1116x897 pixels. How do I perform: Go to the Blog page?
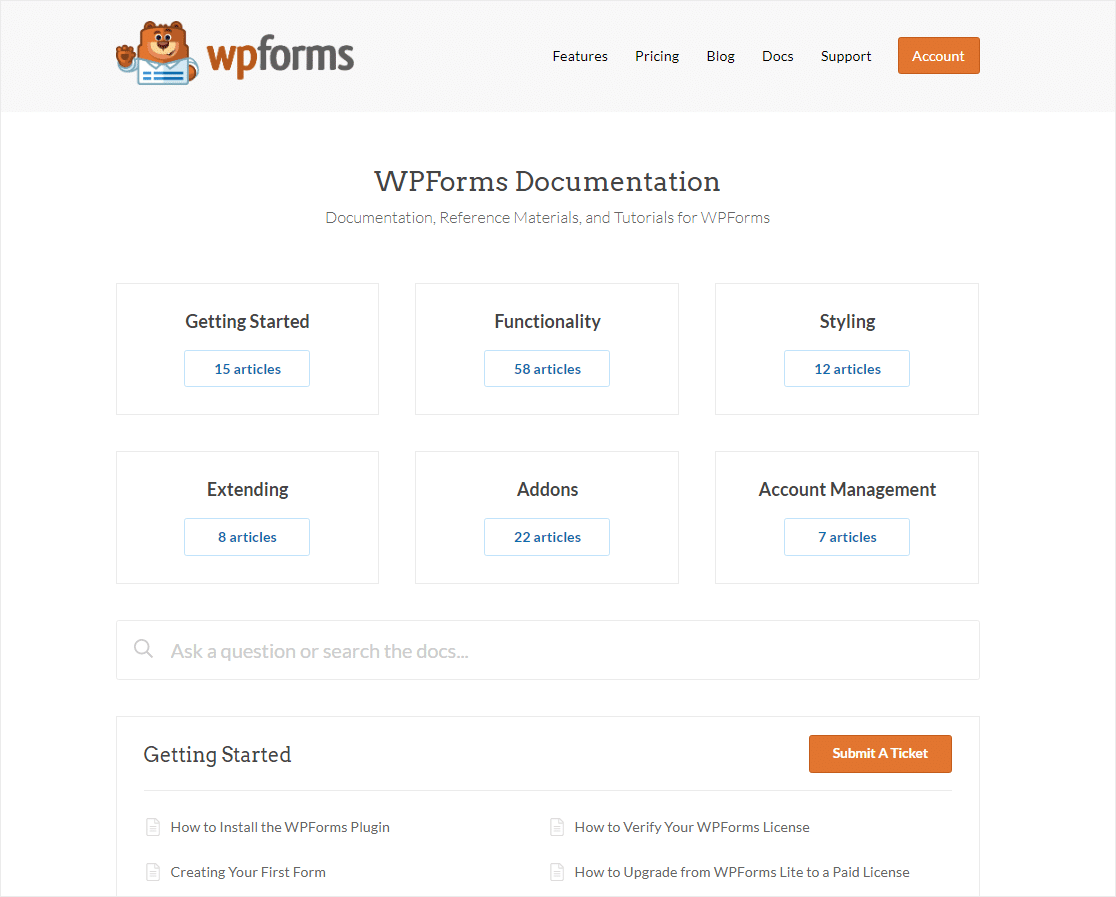pos(720,56)
